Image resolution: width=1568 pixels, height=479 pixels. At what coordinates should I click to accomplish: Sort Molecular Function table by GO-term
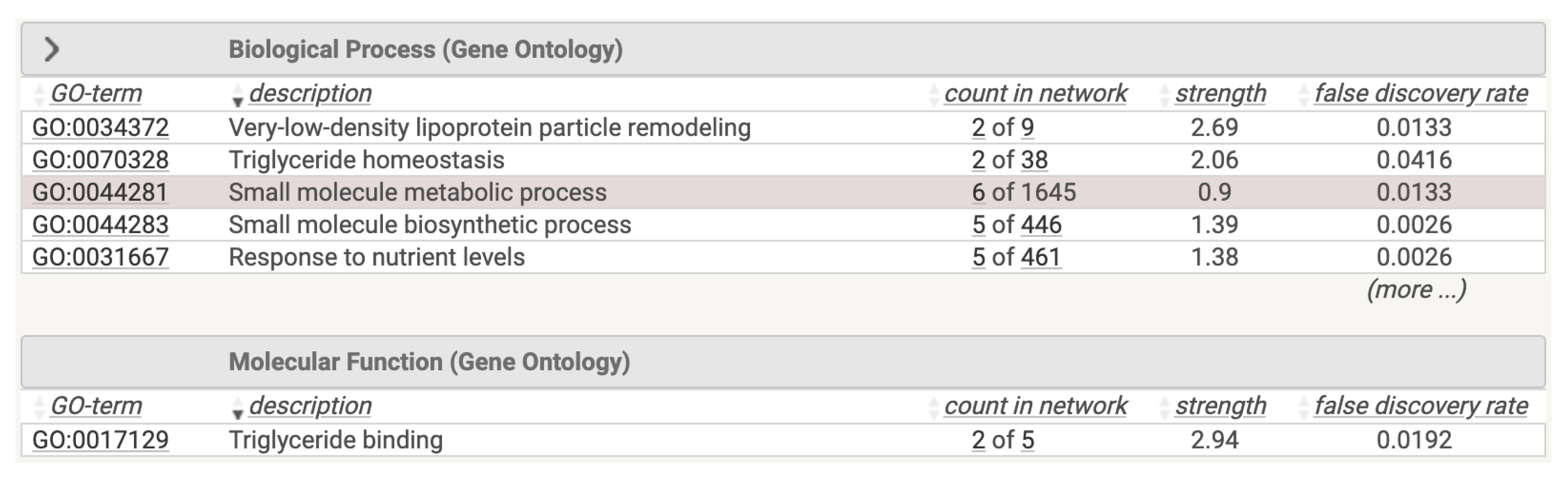pyautogui.click(x=95, y=406)
